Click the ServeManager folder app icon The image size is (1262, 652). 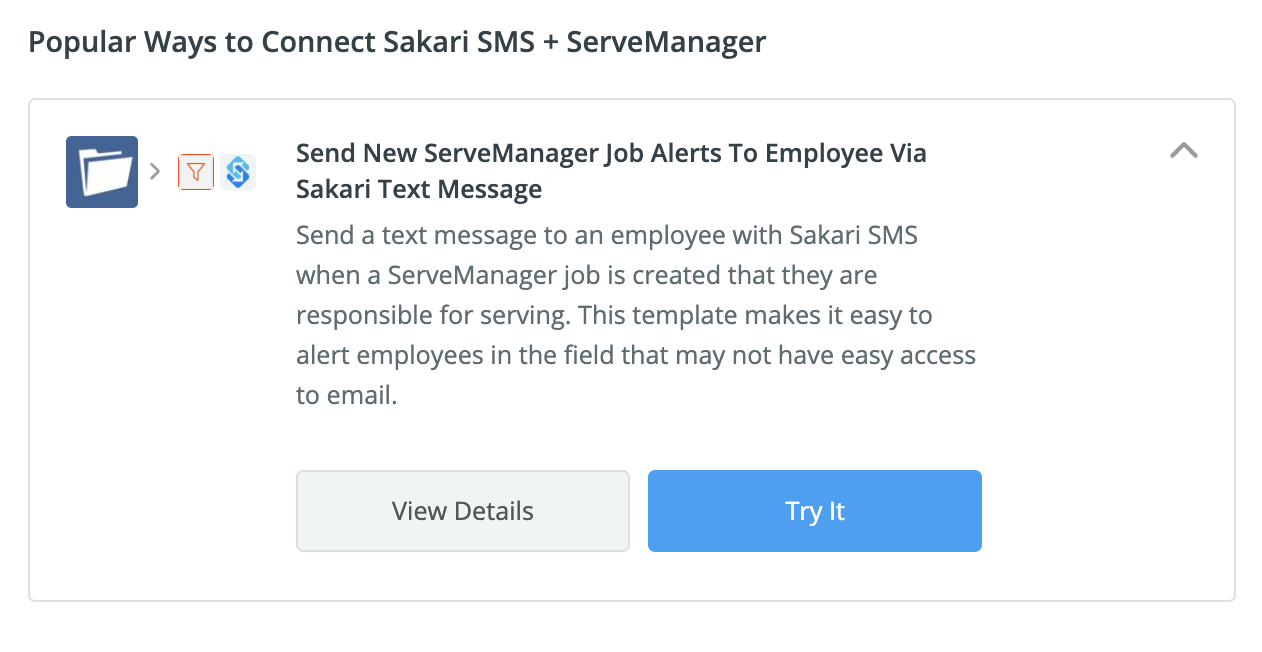pyautogui.click(x=101, y=171)
